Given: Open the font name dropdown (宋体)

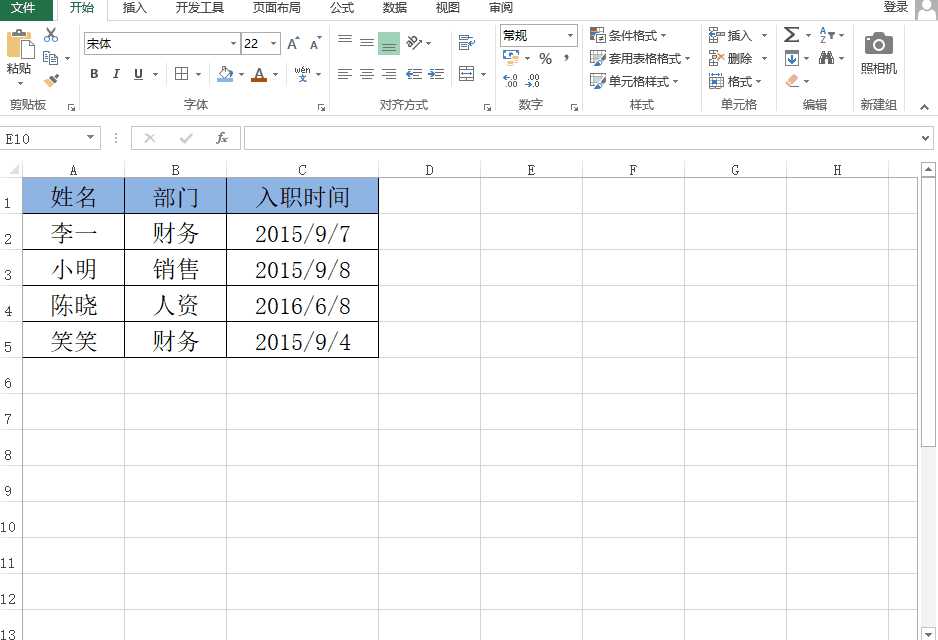Looking at the screenshot, I should (233, 44).
